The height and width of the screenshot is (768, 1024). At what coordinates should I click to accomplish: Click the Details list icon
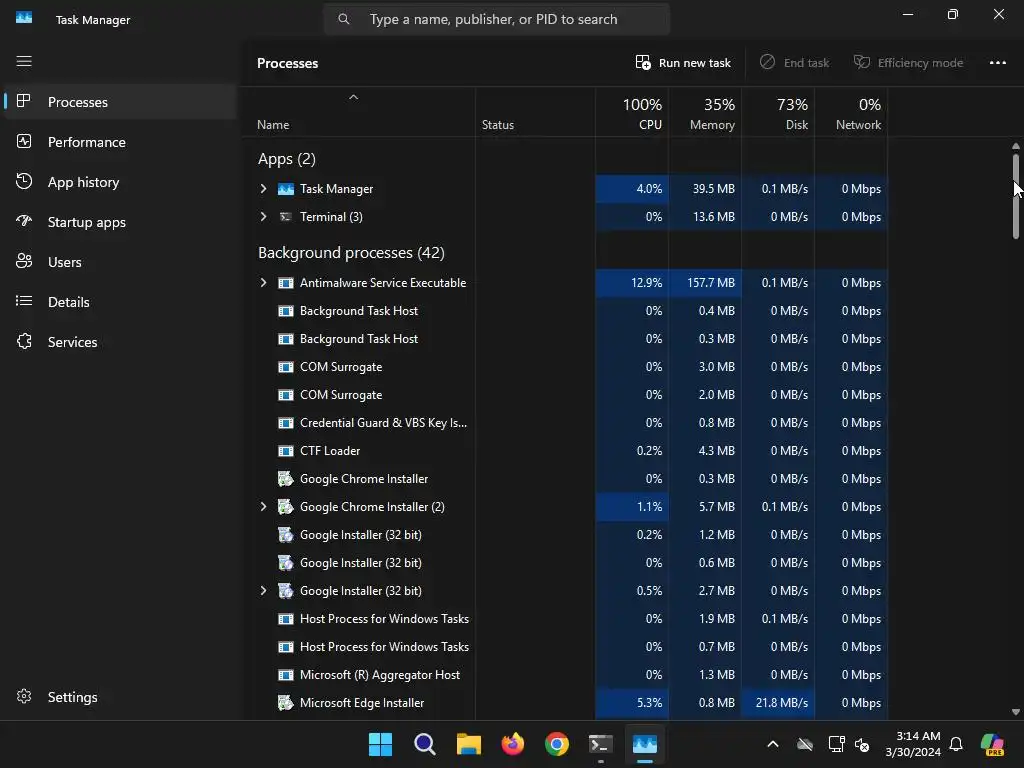tap(24, 301)
